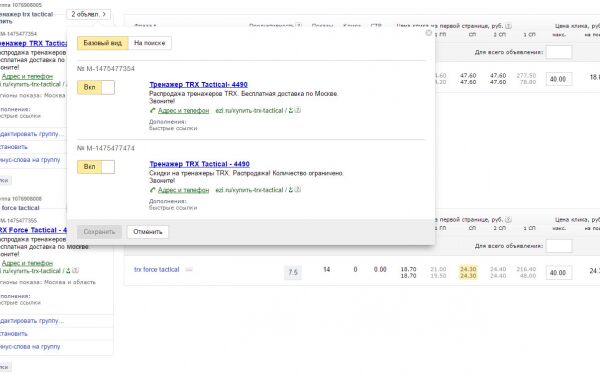
Task: Click dash icon next to trx force tactical
Action: [x=189, y=270]
